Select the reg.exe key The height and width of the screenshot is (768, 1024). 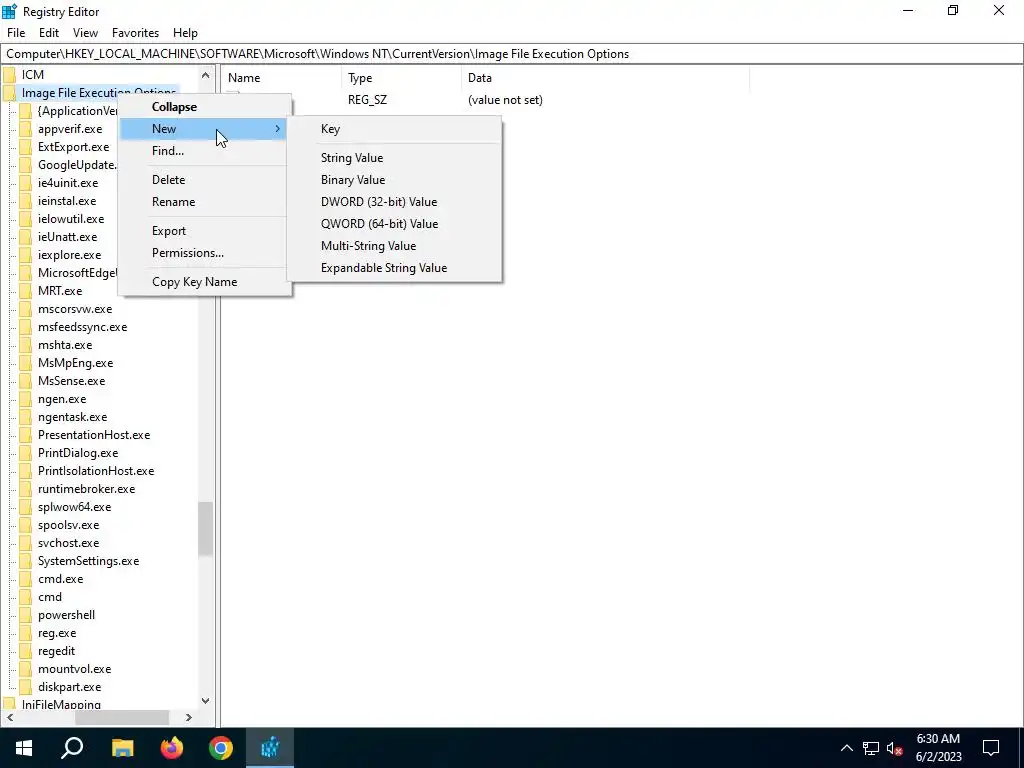[57, 633]
